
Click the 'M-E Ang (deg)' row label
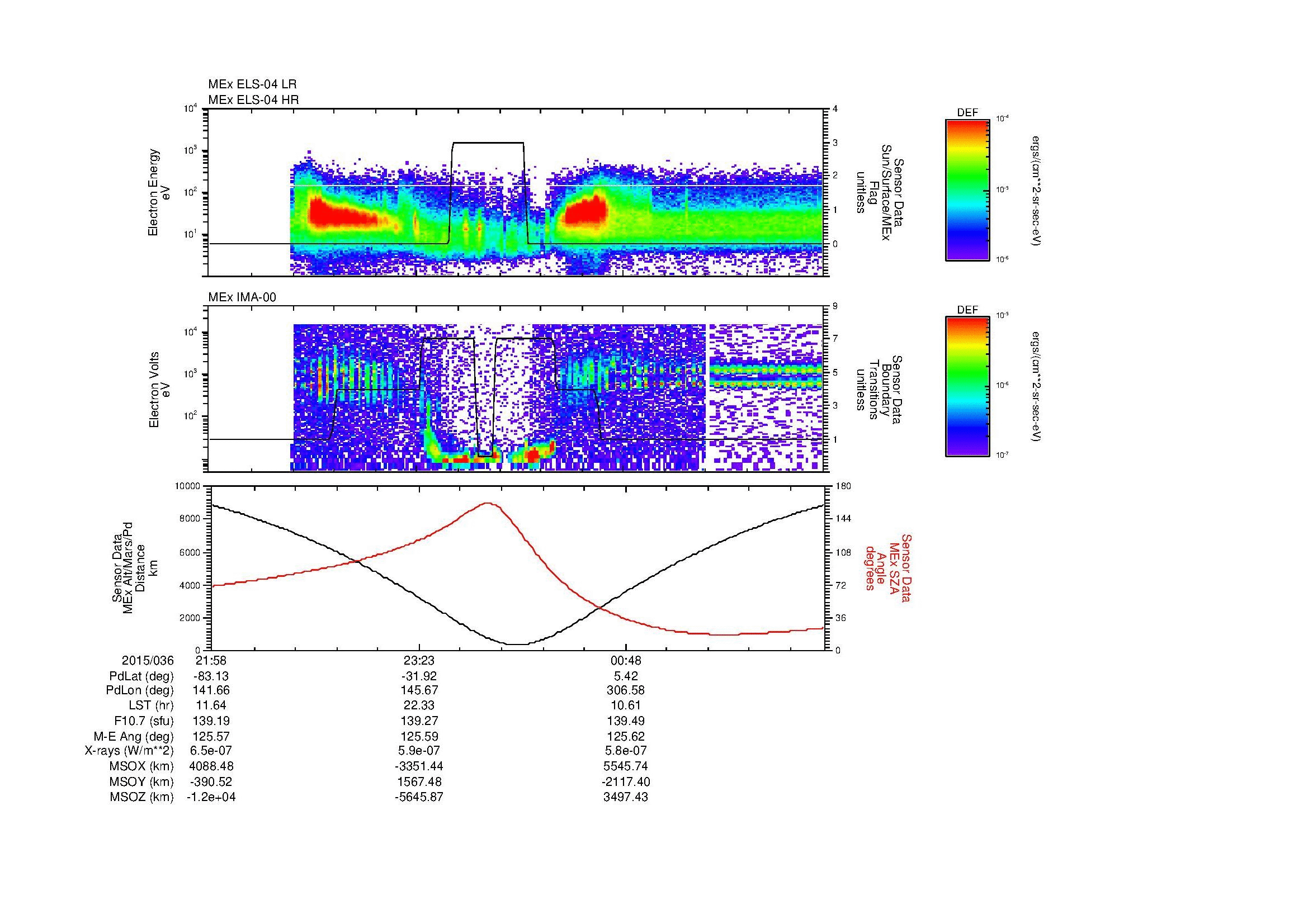click(x=134, y=736)
